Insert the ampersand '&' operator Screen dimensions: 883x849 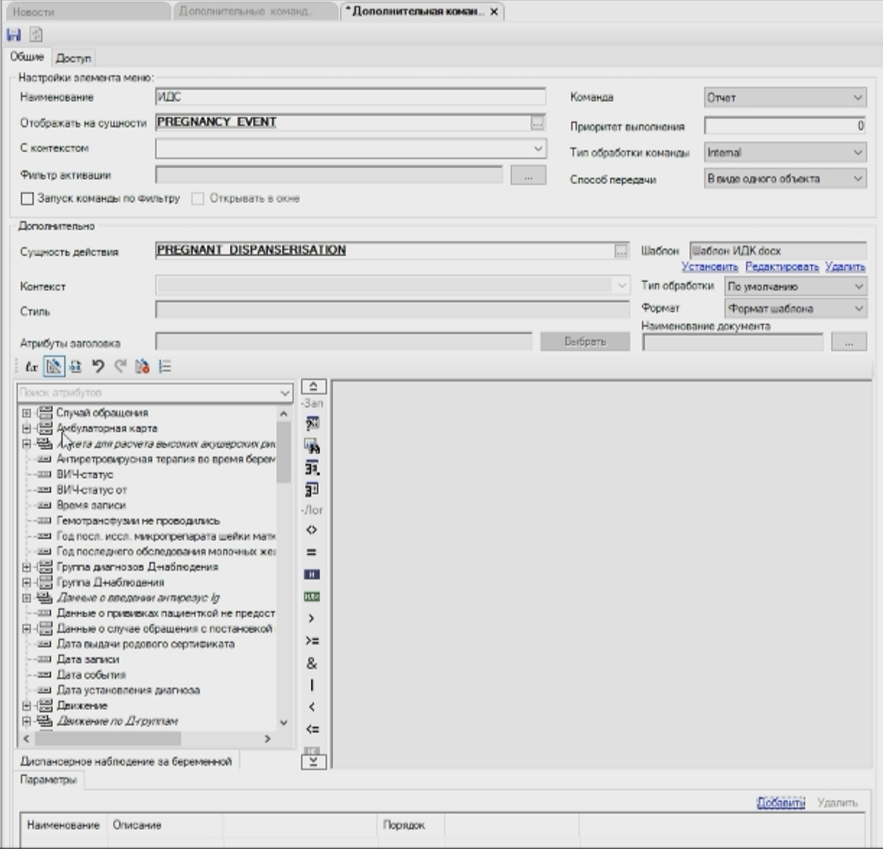pos(311,663)
